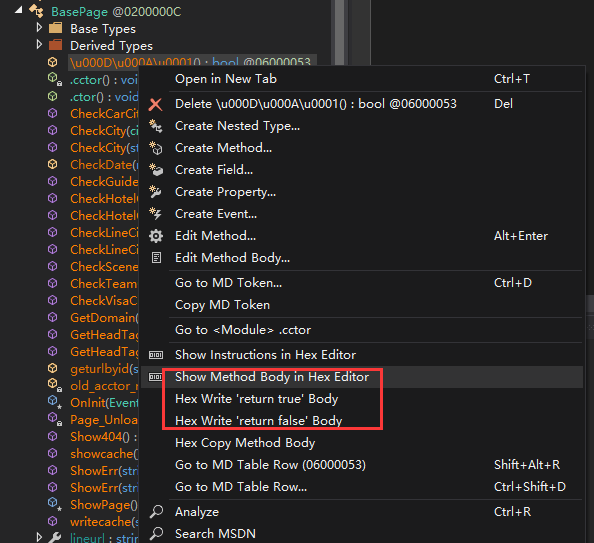The image size is (594, 543).
Task: Click the Edit Method gear icon
Action: click(x=156, y=236)
